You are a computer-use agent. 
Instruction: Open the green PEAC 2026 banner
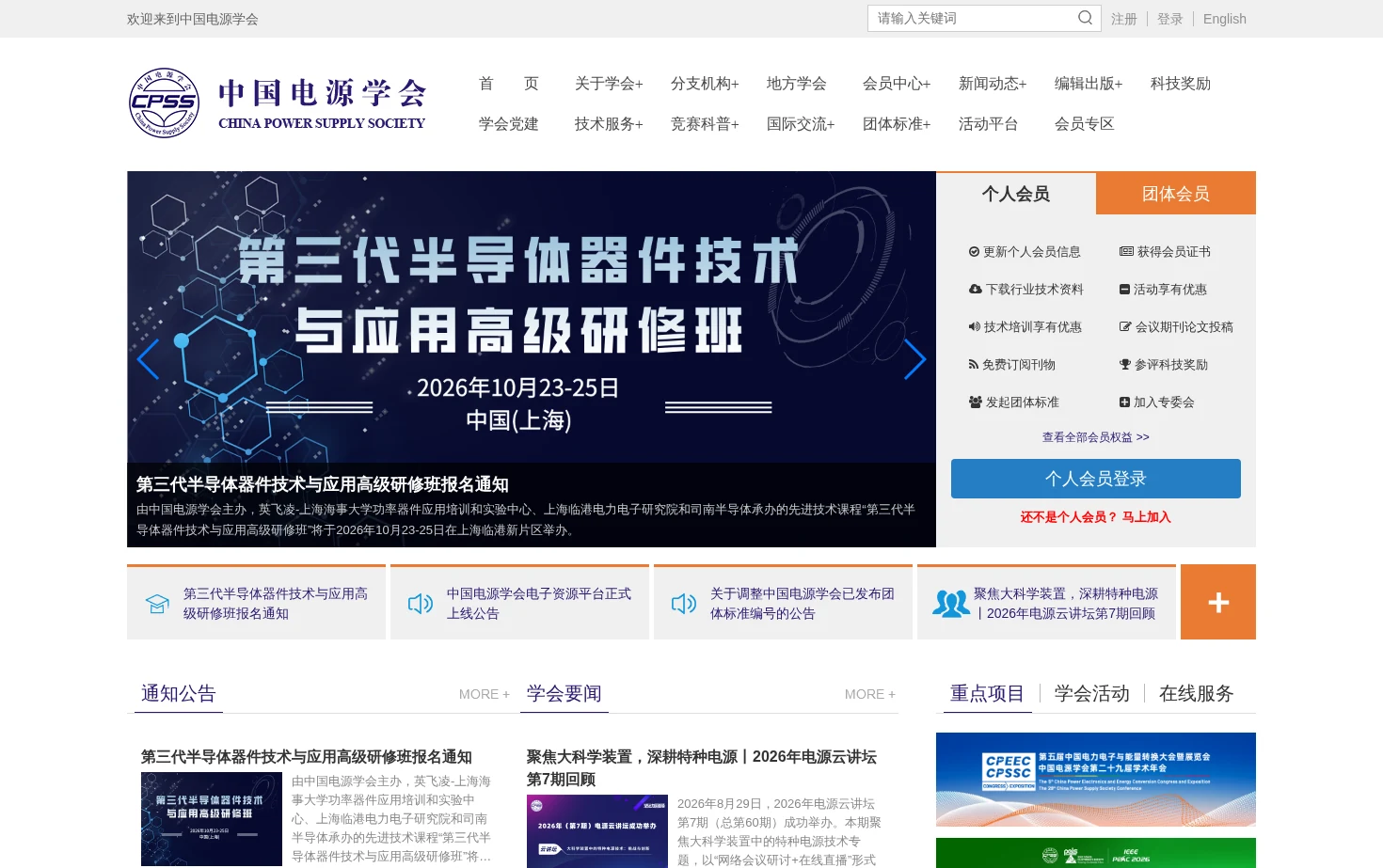1096,853
